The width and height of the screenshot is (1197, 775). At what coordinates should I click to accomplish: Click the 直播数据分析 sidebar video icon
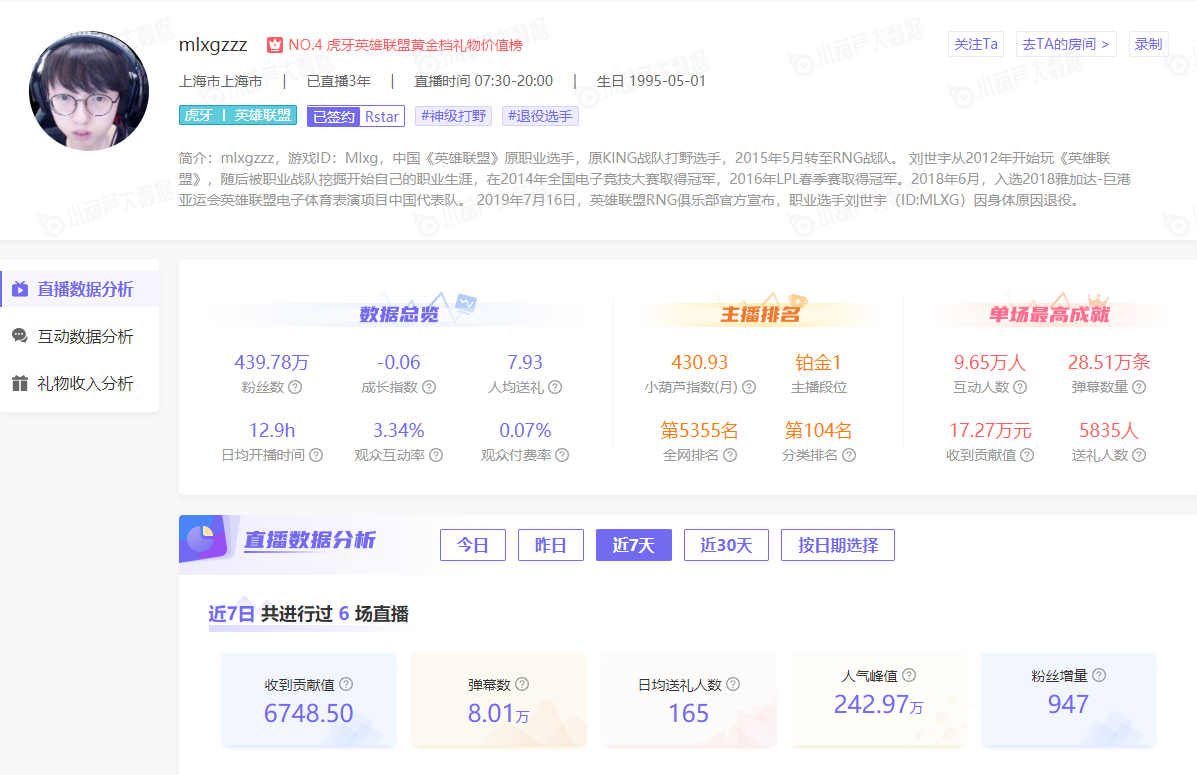20,289
